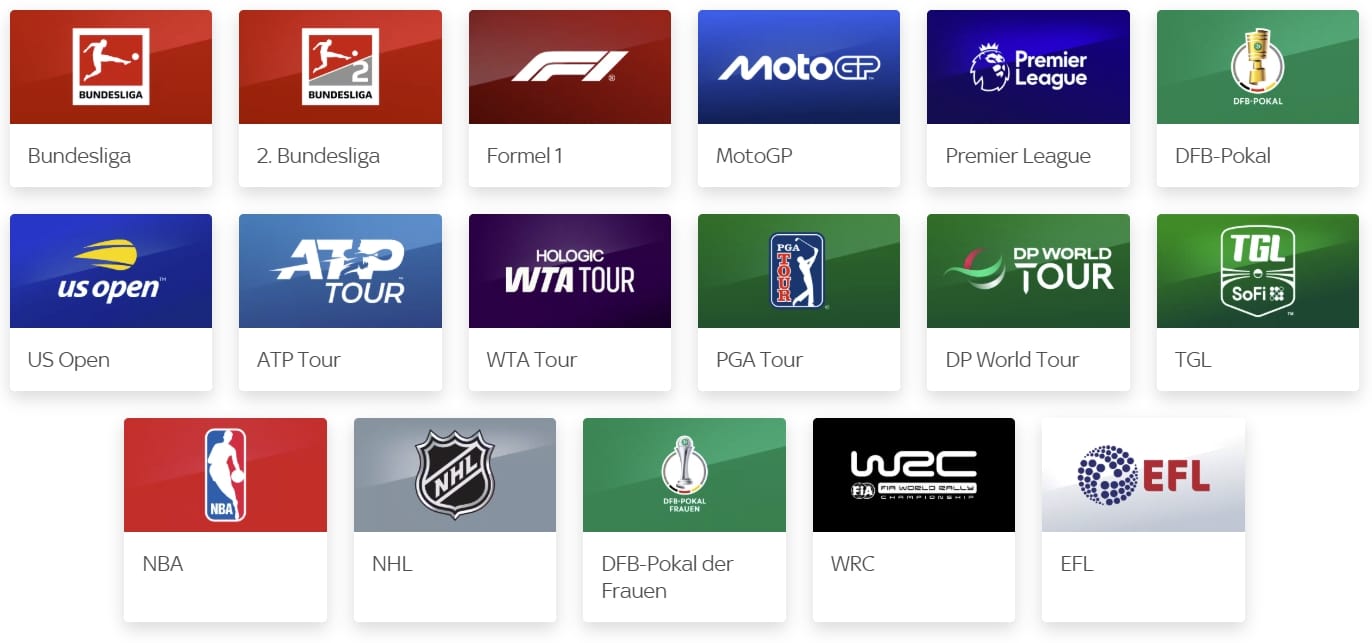Open the Hologic WTA Tour logo
The height and width of the screenshot is (643, 1372).
pyautogui.click(x=570, y=271)
